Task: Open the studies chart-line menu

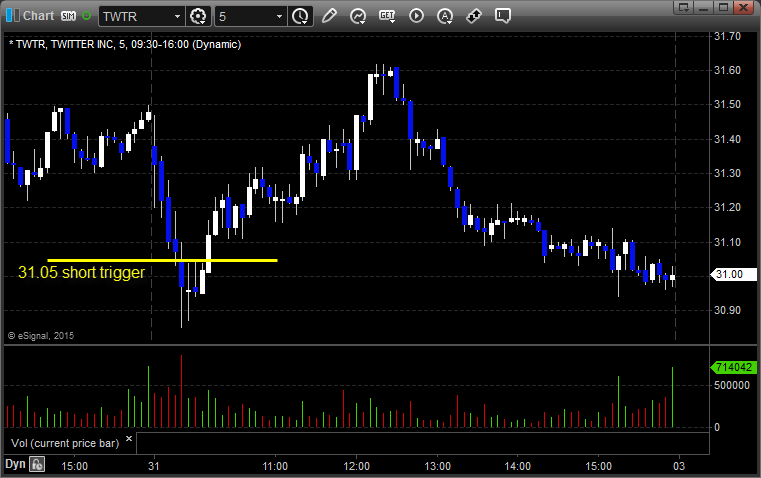Action: [x=358, y=16]
